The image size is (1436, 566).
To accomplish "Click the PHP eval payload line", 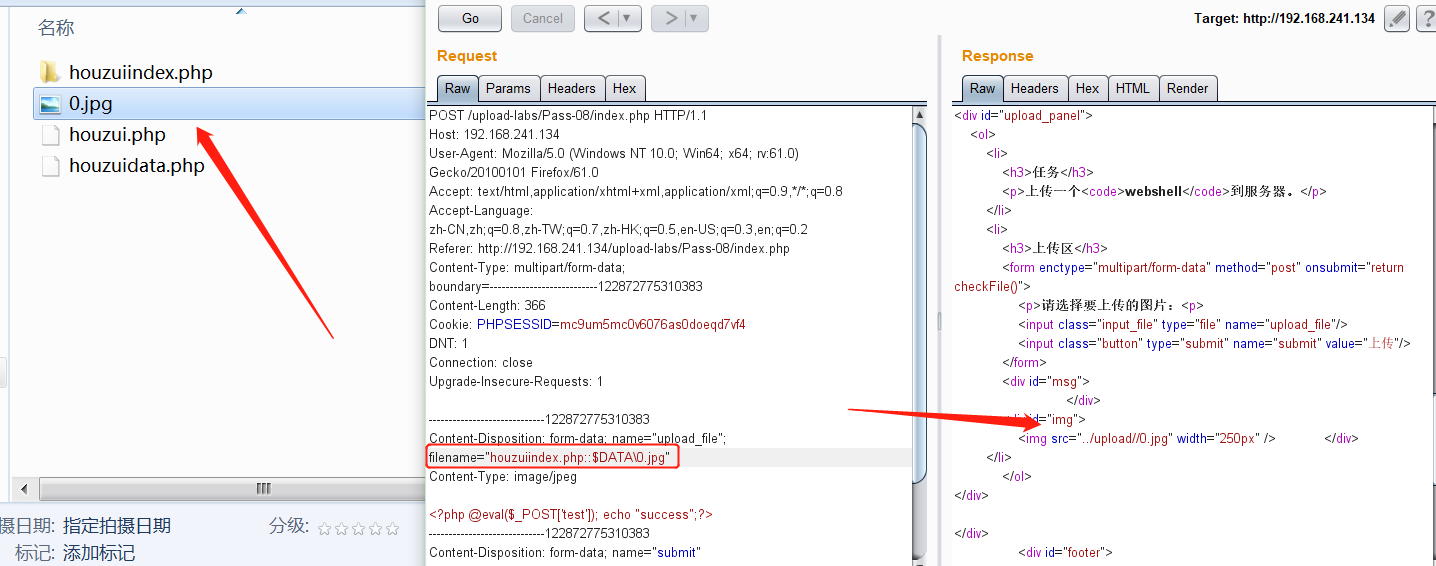I will (571, 514).
